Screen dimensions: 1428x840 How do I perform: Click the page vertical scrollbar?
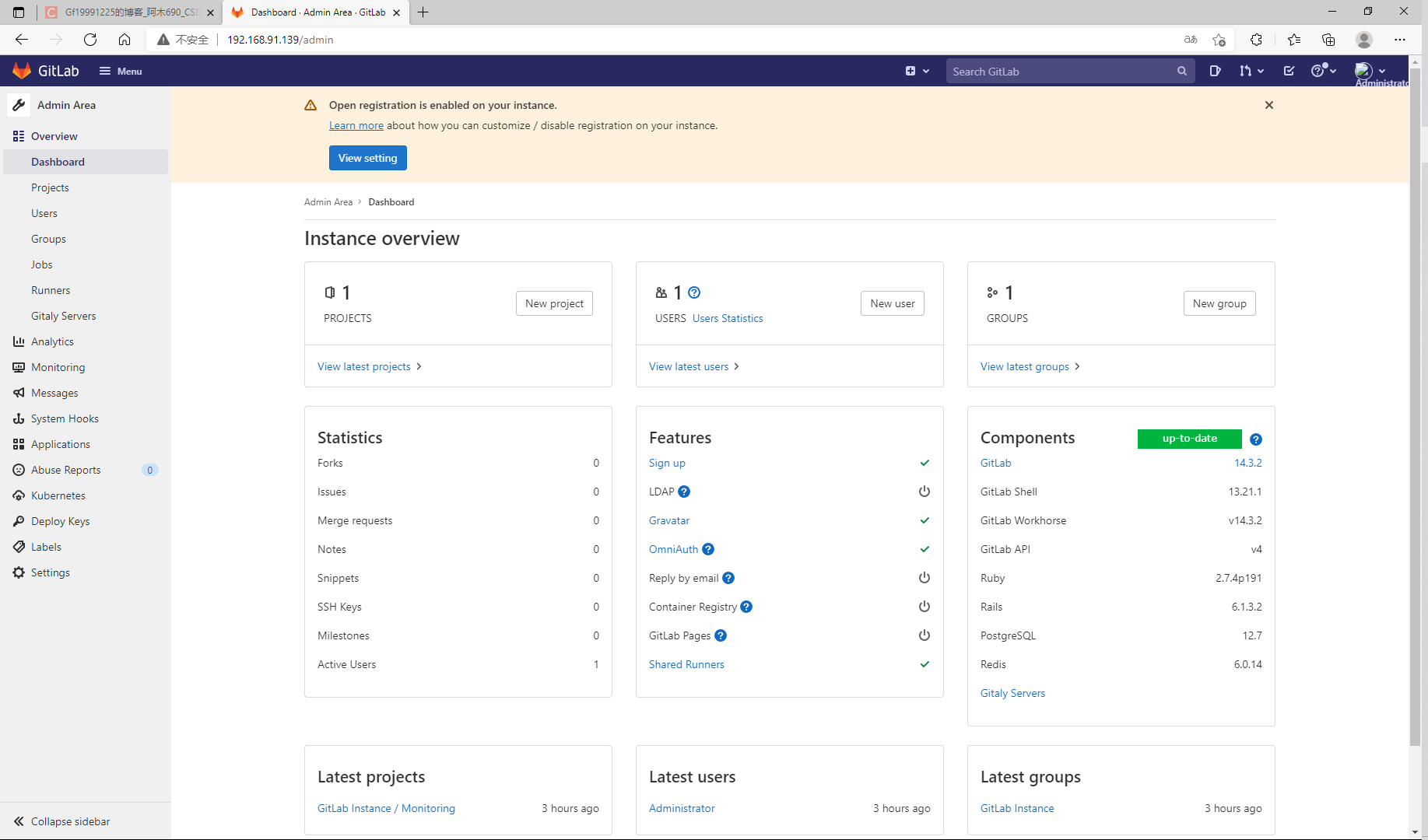[1416, 408]
